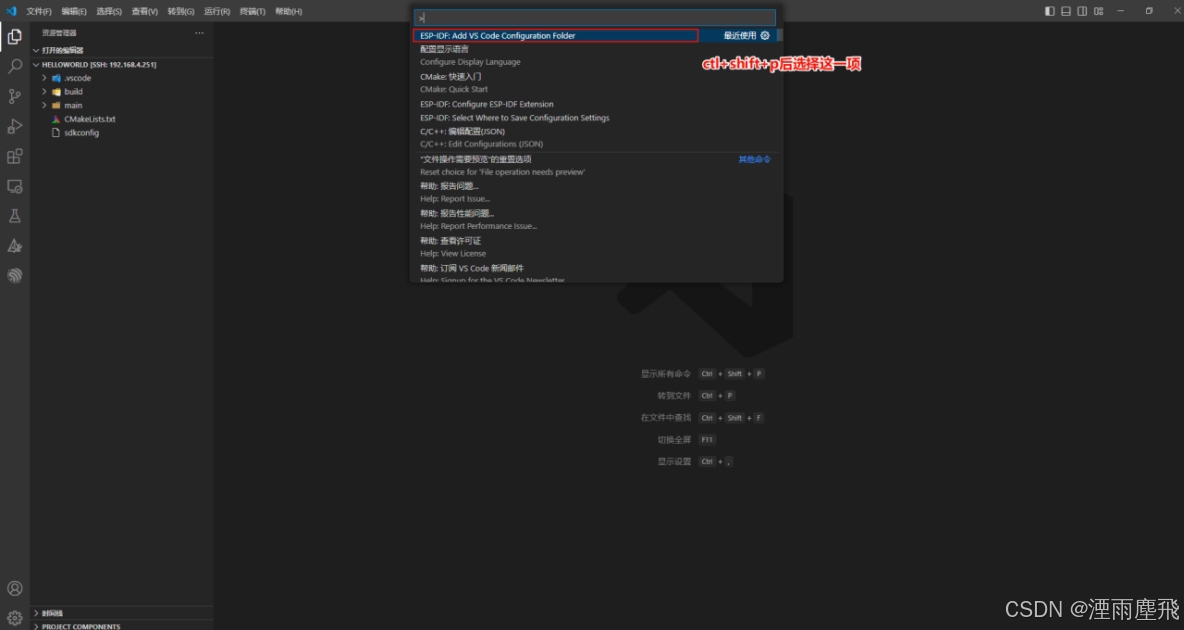Open the Testing flask icon

[x=14, y=216]
